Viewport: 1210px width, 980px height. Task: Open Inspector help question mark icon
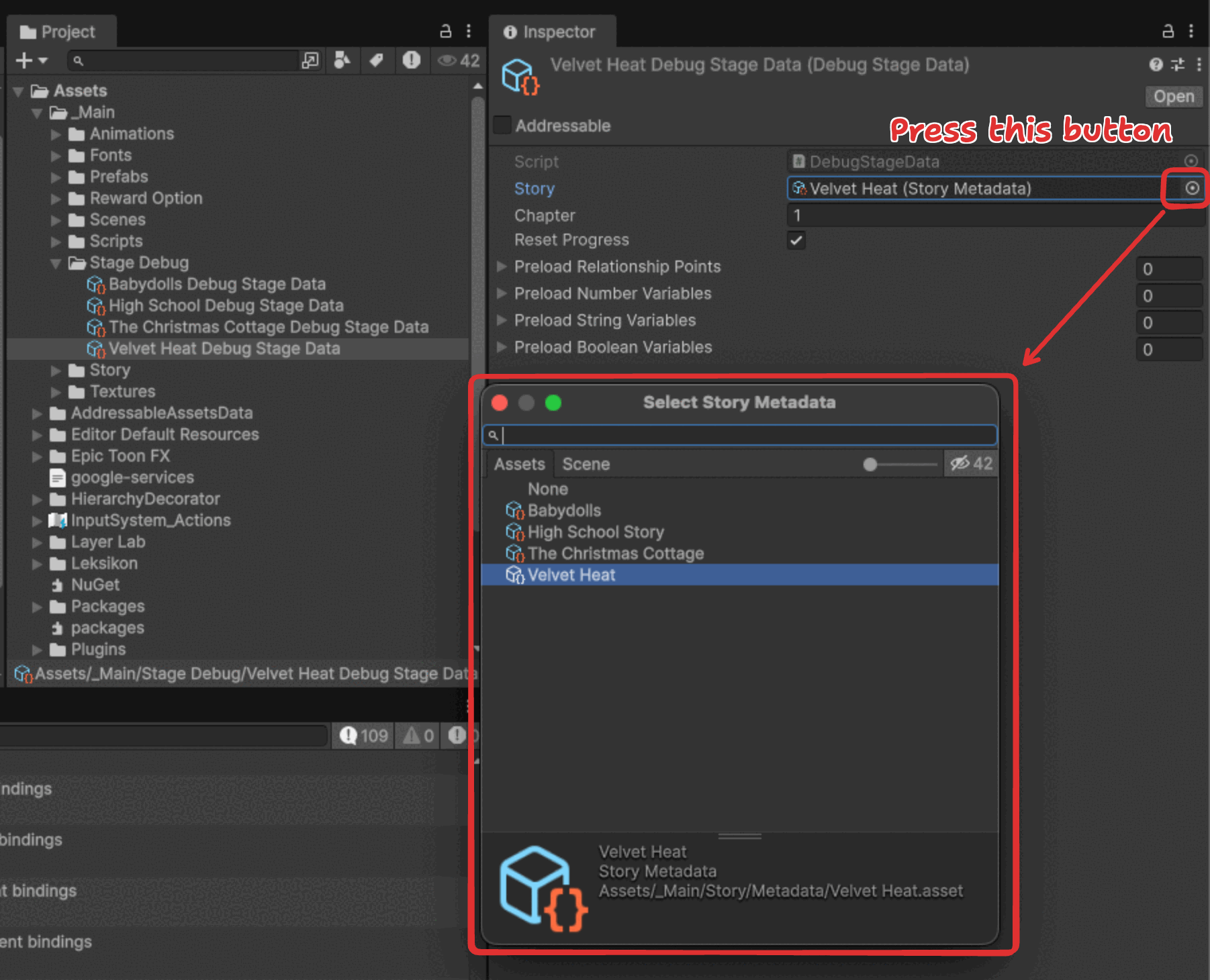(x=1156, y=64)
